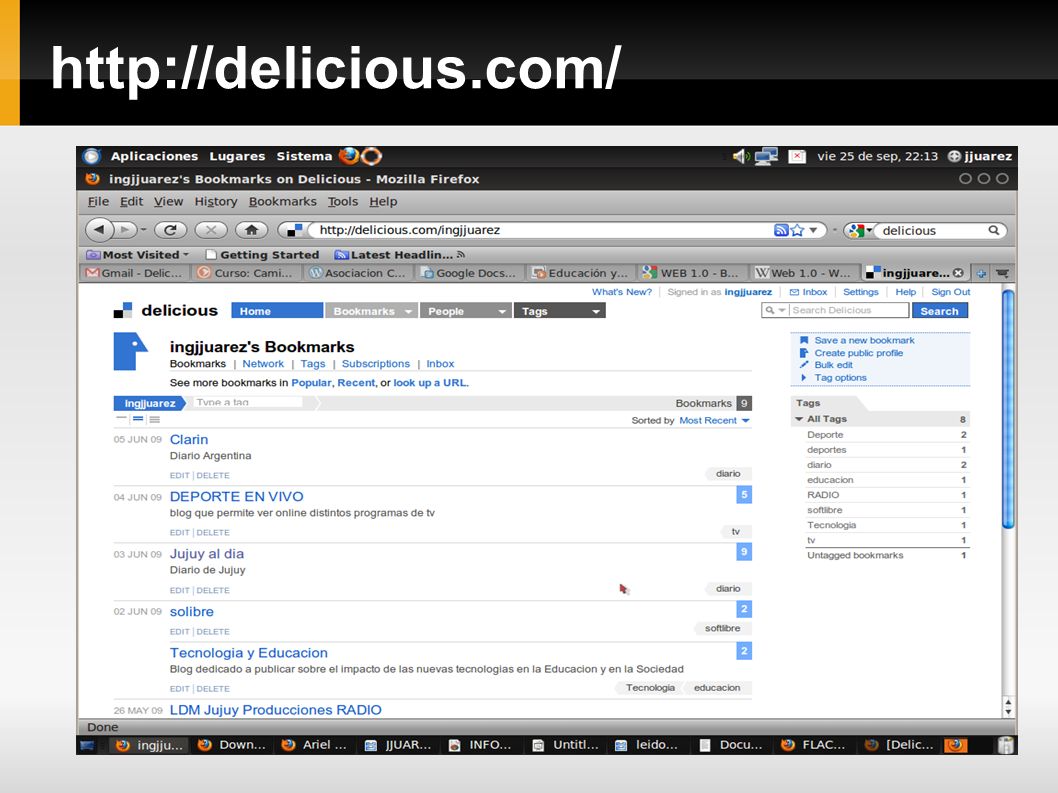Click the Type a tag input field
1058x793 pixels.
pyautogui.click(x=247, y=402)
